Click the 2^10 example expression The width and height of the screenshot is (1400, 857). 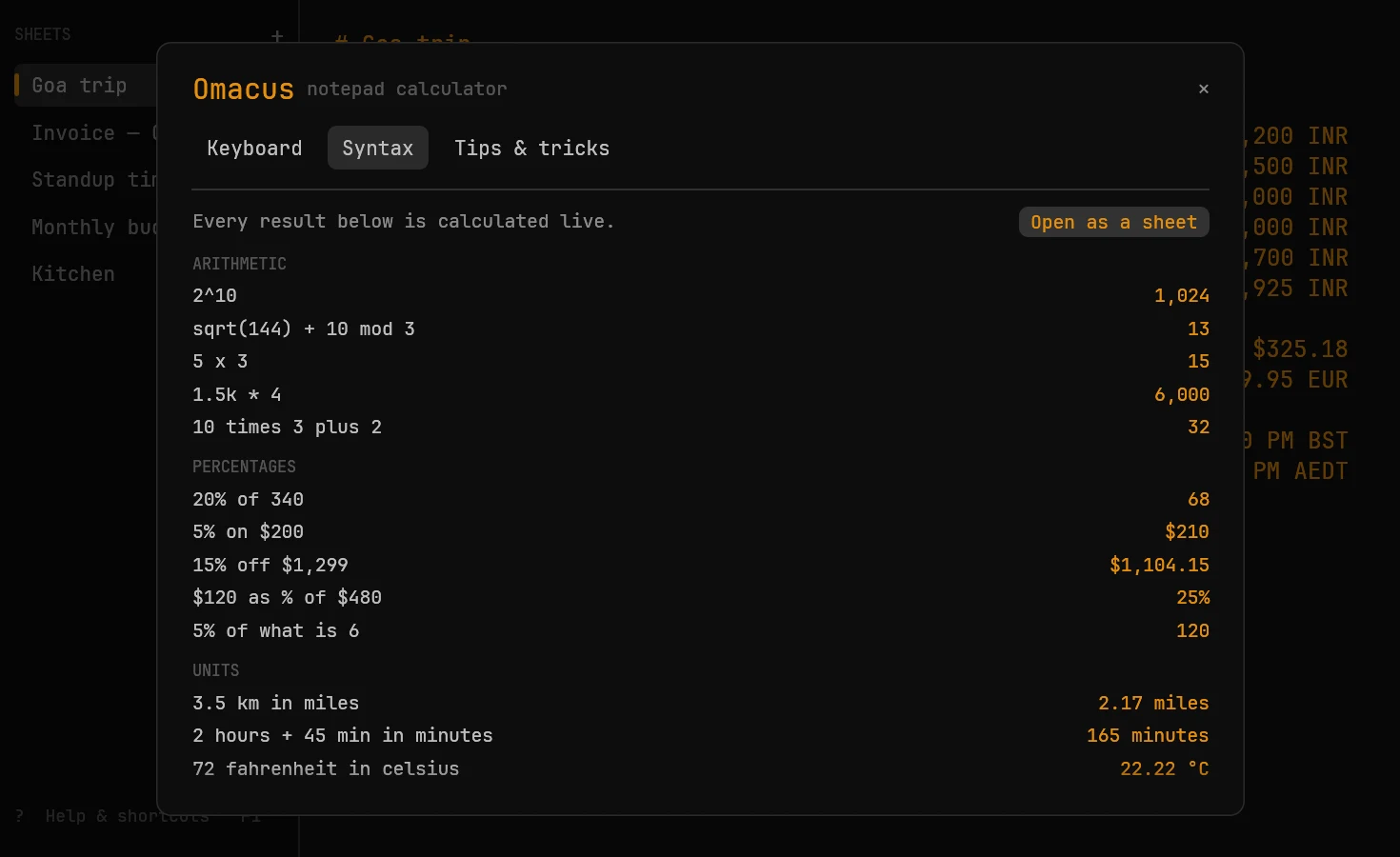point(215,295)
